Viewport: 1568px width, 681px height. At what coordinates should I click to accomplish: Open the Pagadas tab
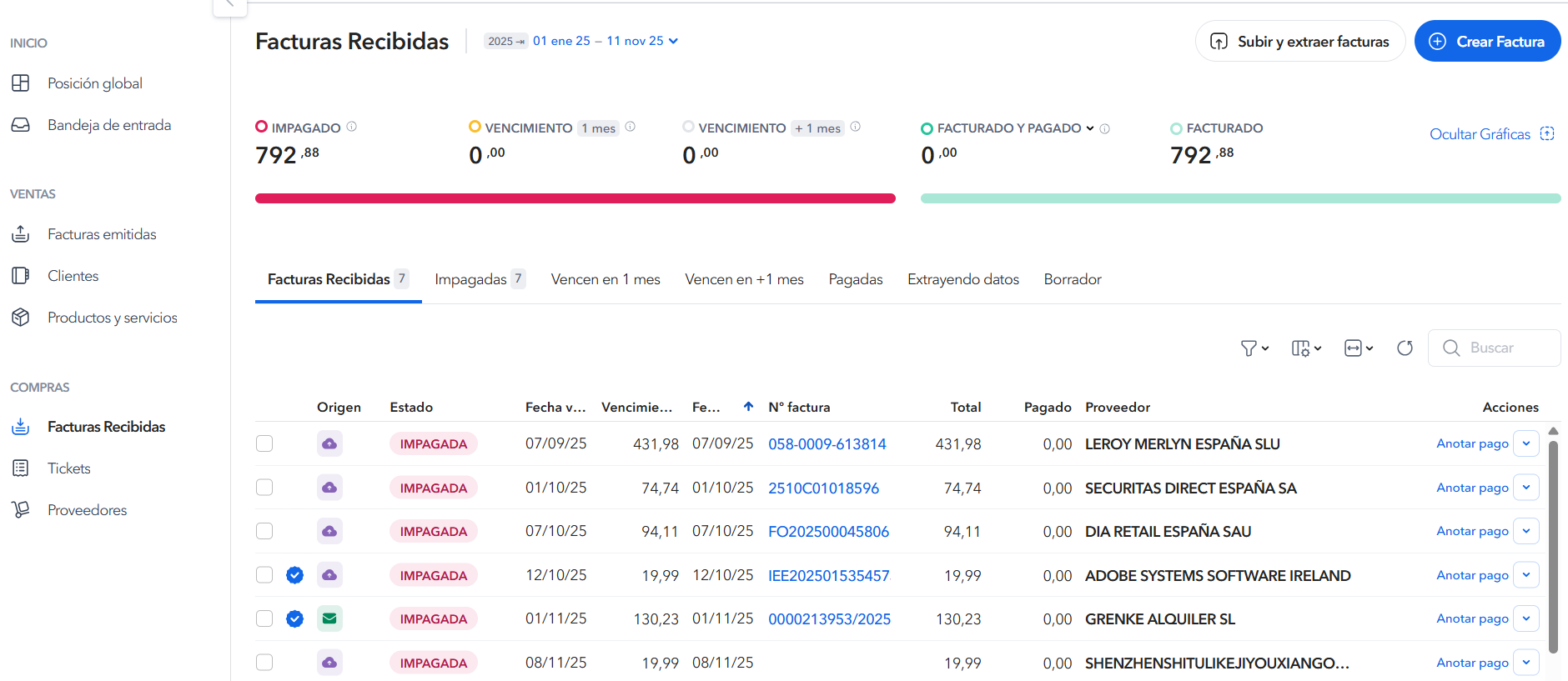click(855, 279)
